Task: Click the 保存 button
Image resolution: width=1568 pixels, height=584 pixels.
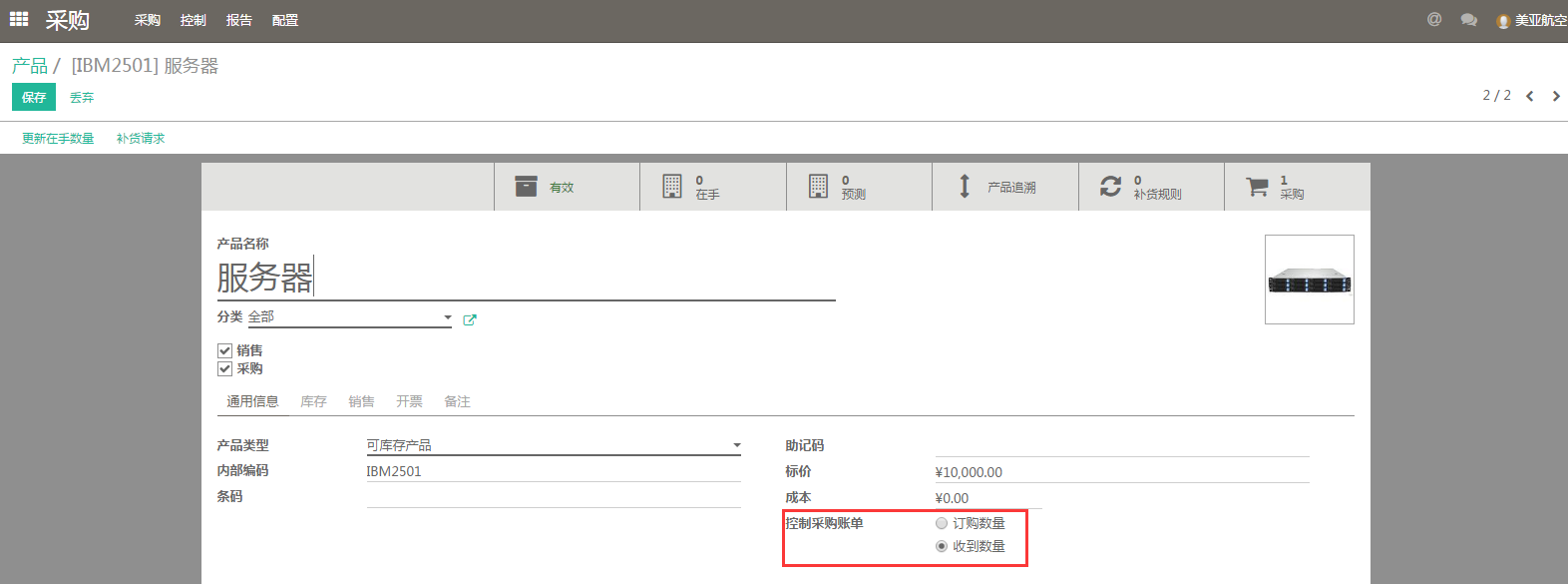Action: tap(34, 97)
